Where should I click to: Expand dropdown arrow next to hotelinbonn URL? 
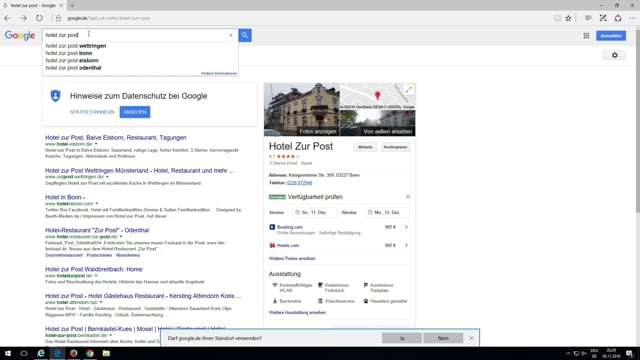(97, 203)
